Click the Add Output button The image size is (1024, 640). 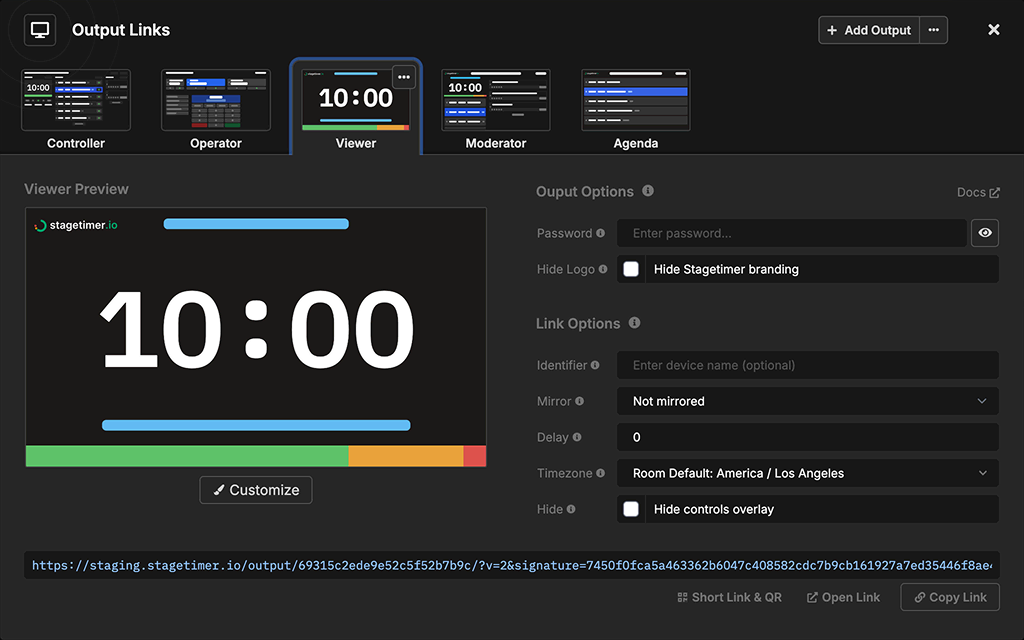[x=868, y=30]
